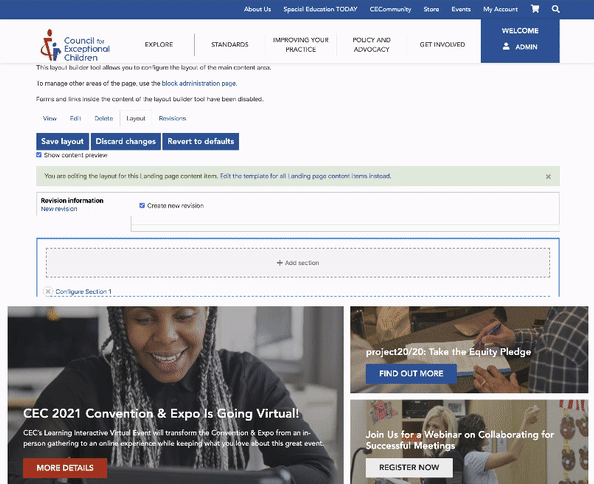Viewport: 594px width, 484px height.
Task: Click the Council for Exceptional Children logo
Action: click(75, 45)
